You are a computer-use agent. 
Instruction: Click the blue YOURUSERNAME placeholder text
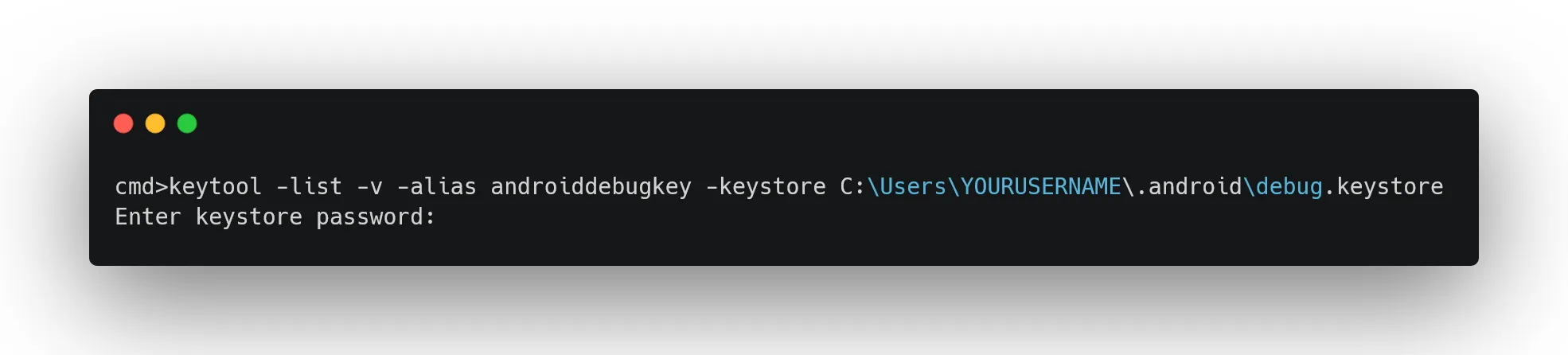(1040, 187)
